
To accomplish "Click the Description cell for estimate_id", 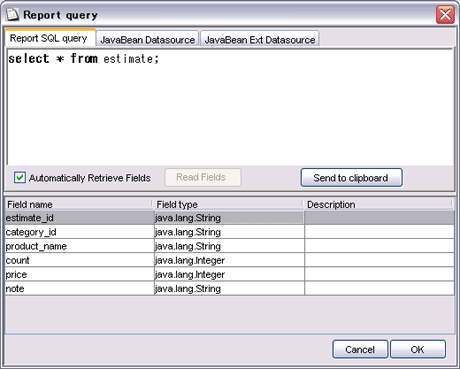I will pyautogui.click(x=379, y=218).
